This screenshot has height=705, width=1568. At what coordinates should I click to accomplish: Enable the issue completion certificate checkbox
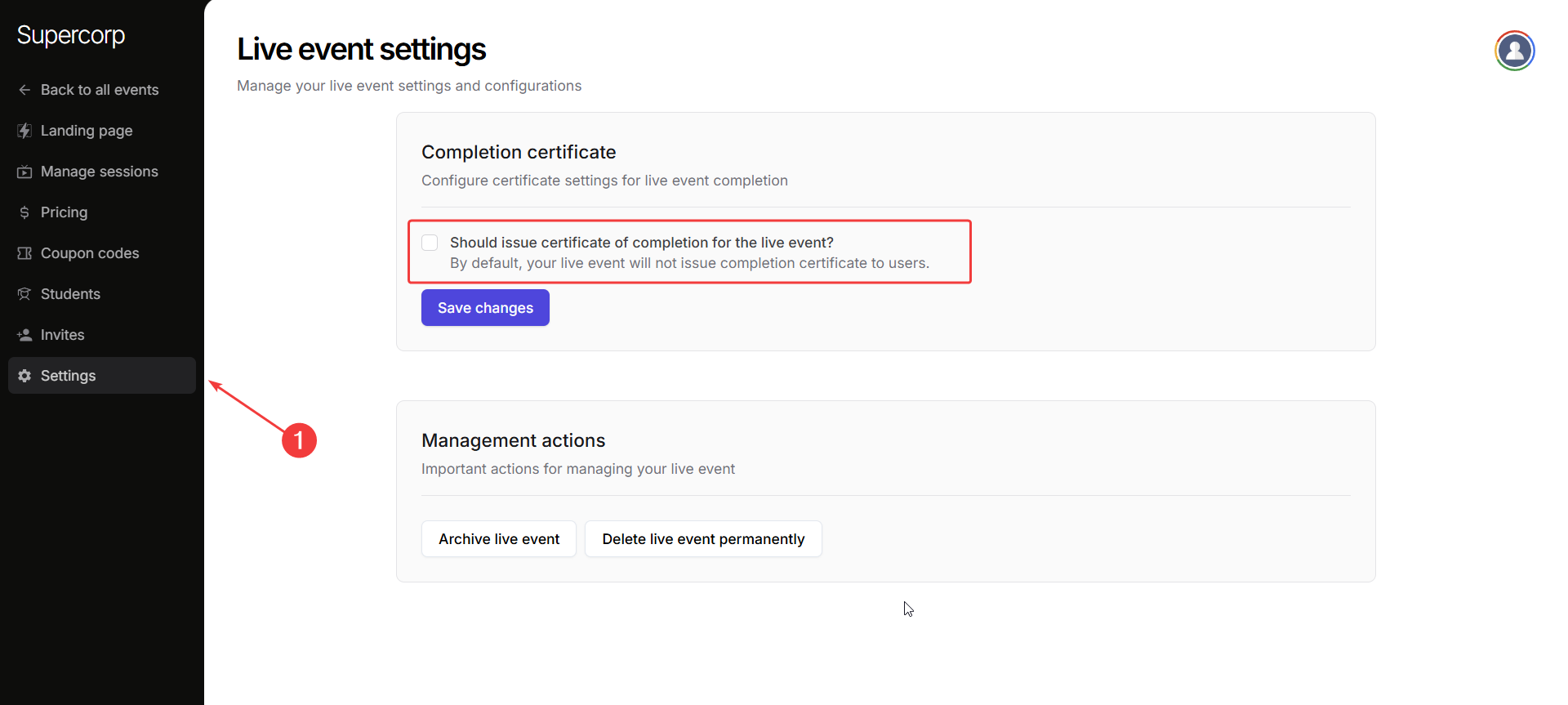pos(430,243)
